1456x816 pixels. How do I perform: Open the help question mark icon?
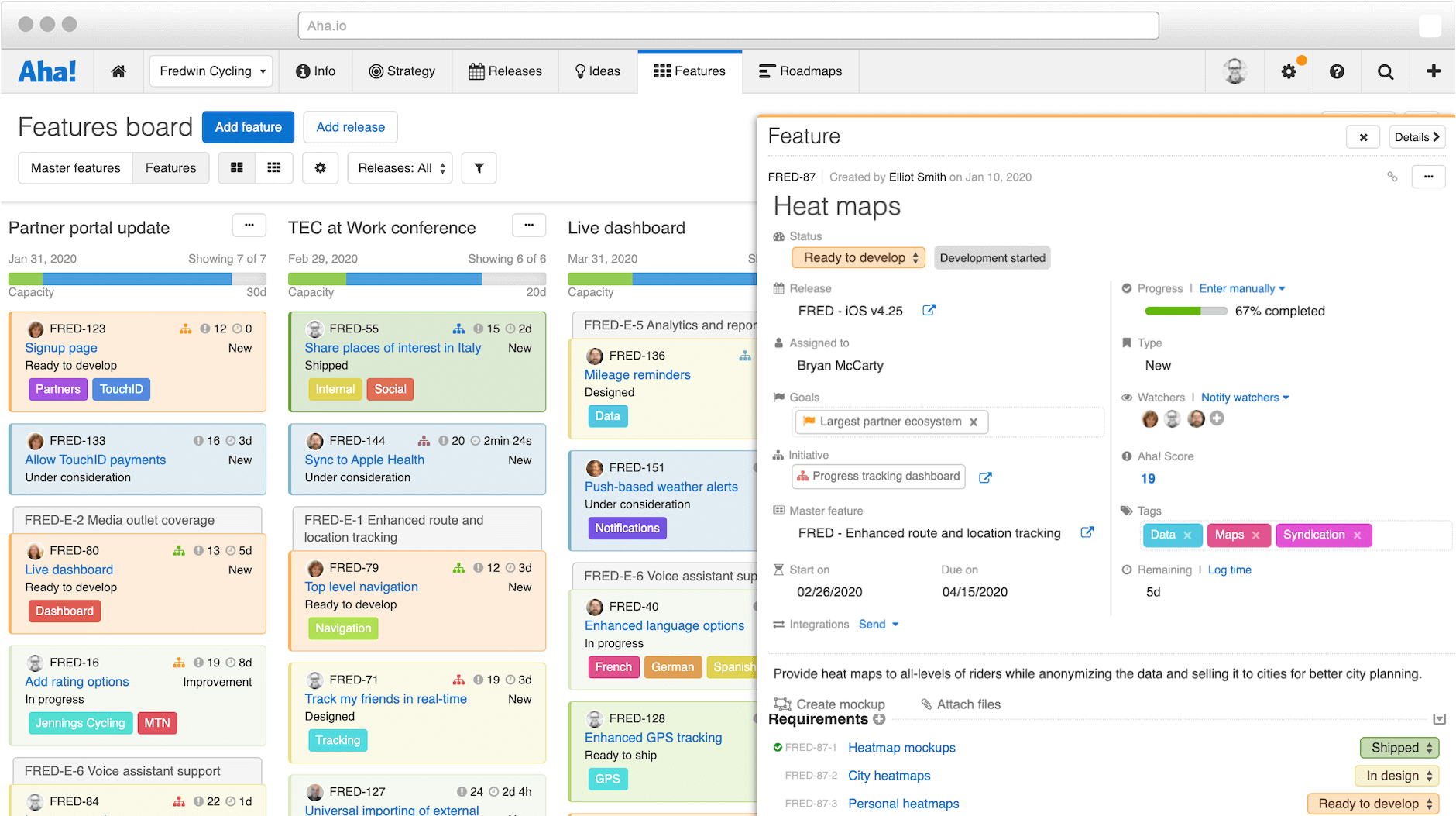point(1337,71)
